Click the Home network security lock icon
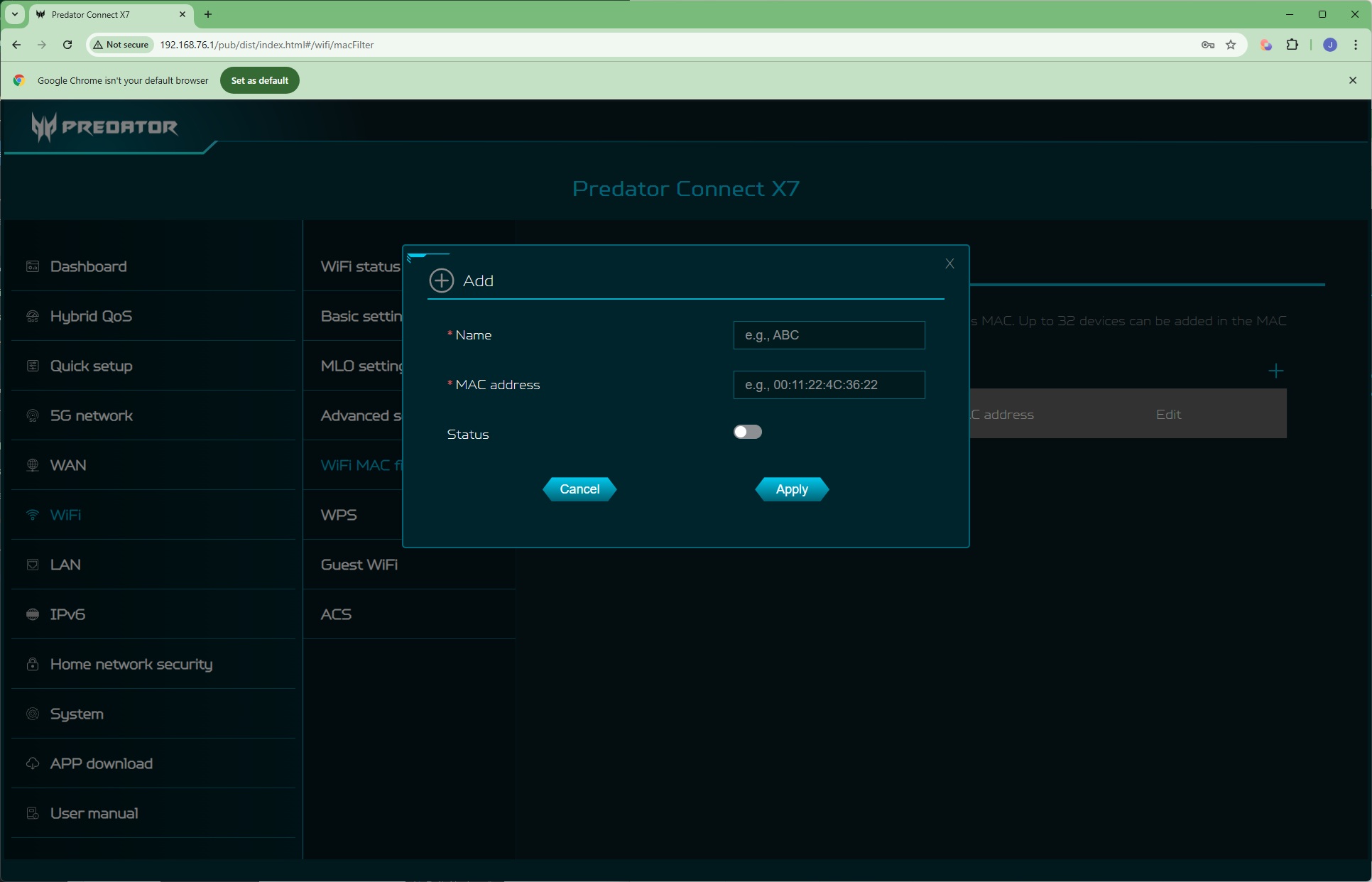 coord(33,664)
